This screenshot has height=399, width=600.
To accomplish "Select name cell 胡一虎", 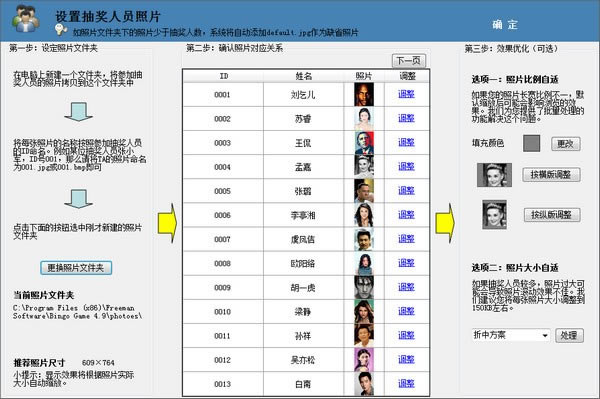I will point(303,287).
